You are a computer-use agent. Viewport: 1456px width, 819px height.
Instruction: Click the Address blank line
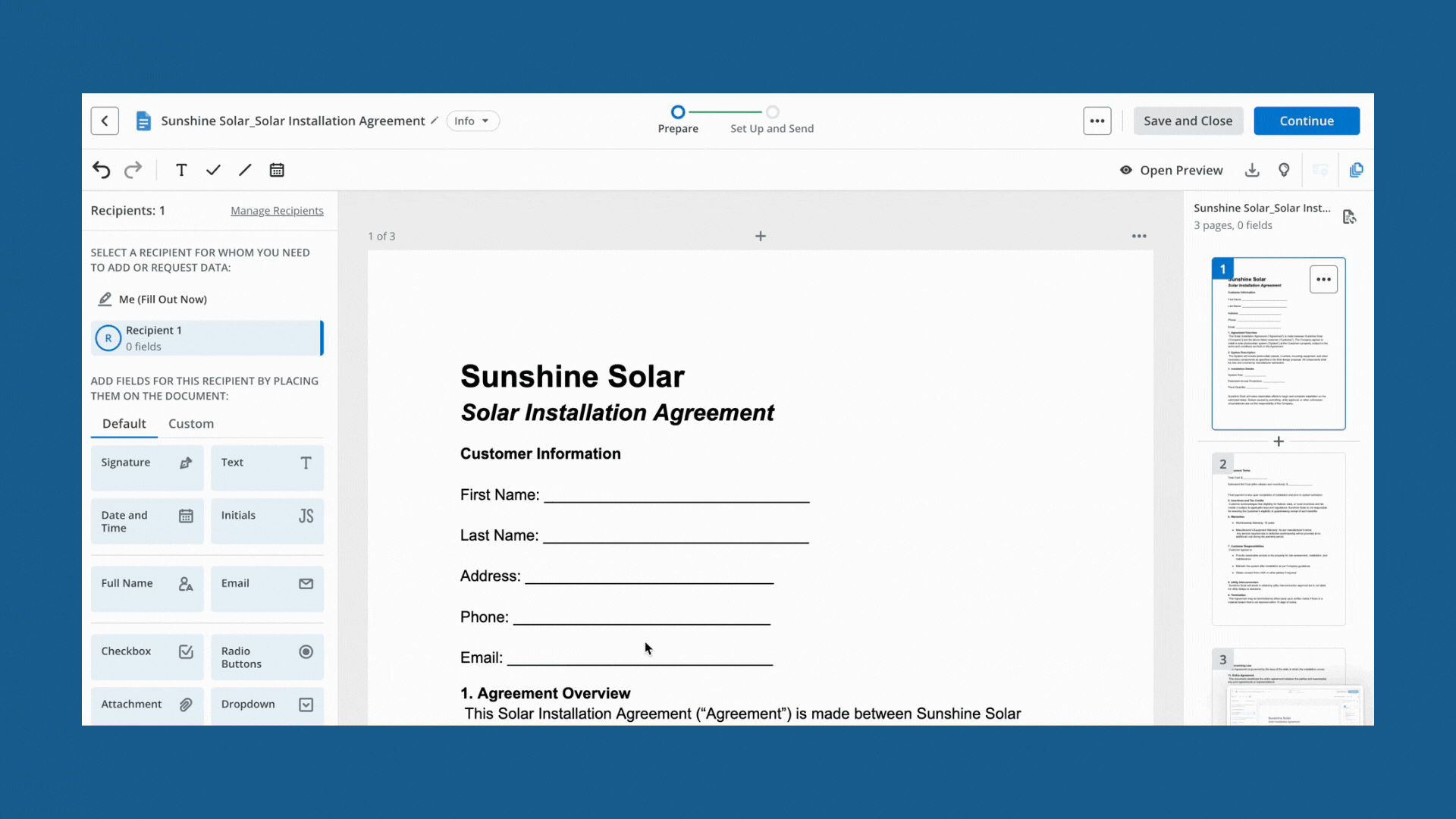tap(649, 578)
